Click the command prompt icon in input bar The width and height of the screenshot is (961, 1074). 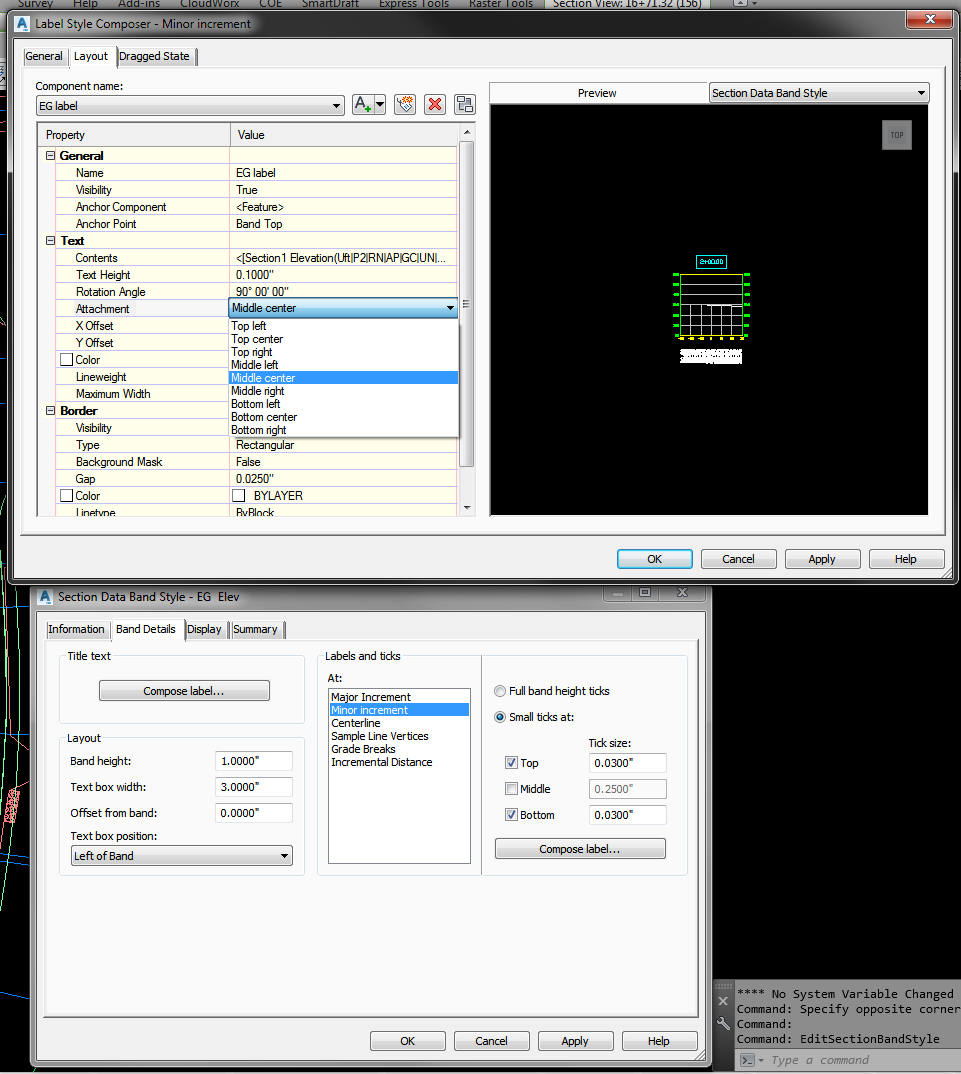tap(746, 1060)
